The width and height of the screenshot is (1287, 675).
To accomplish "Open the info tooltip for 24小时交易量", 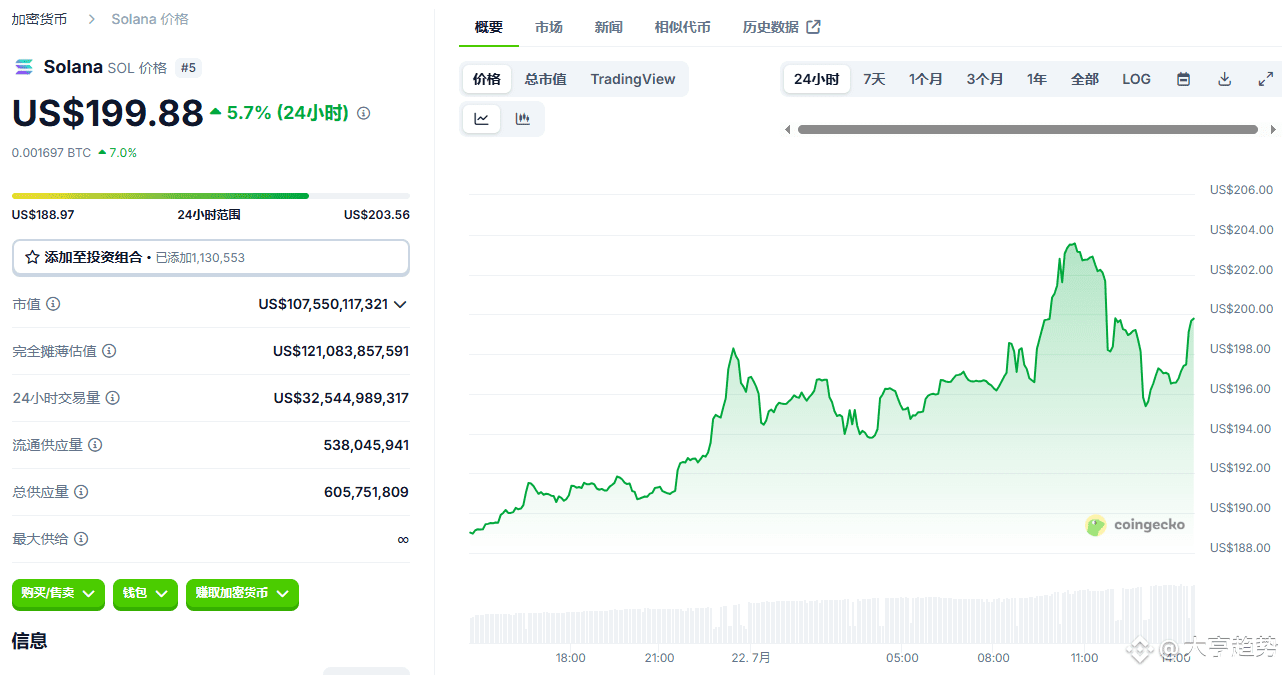I will pyautogui.click(x=113, y=398).
